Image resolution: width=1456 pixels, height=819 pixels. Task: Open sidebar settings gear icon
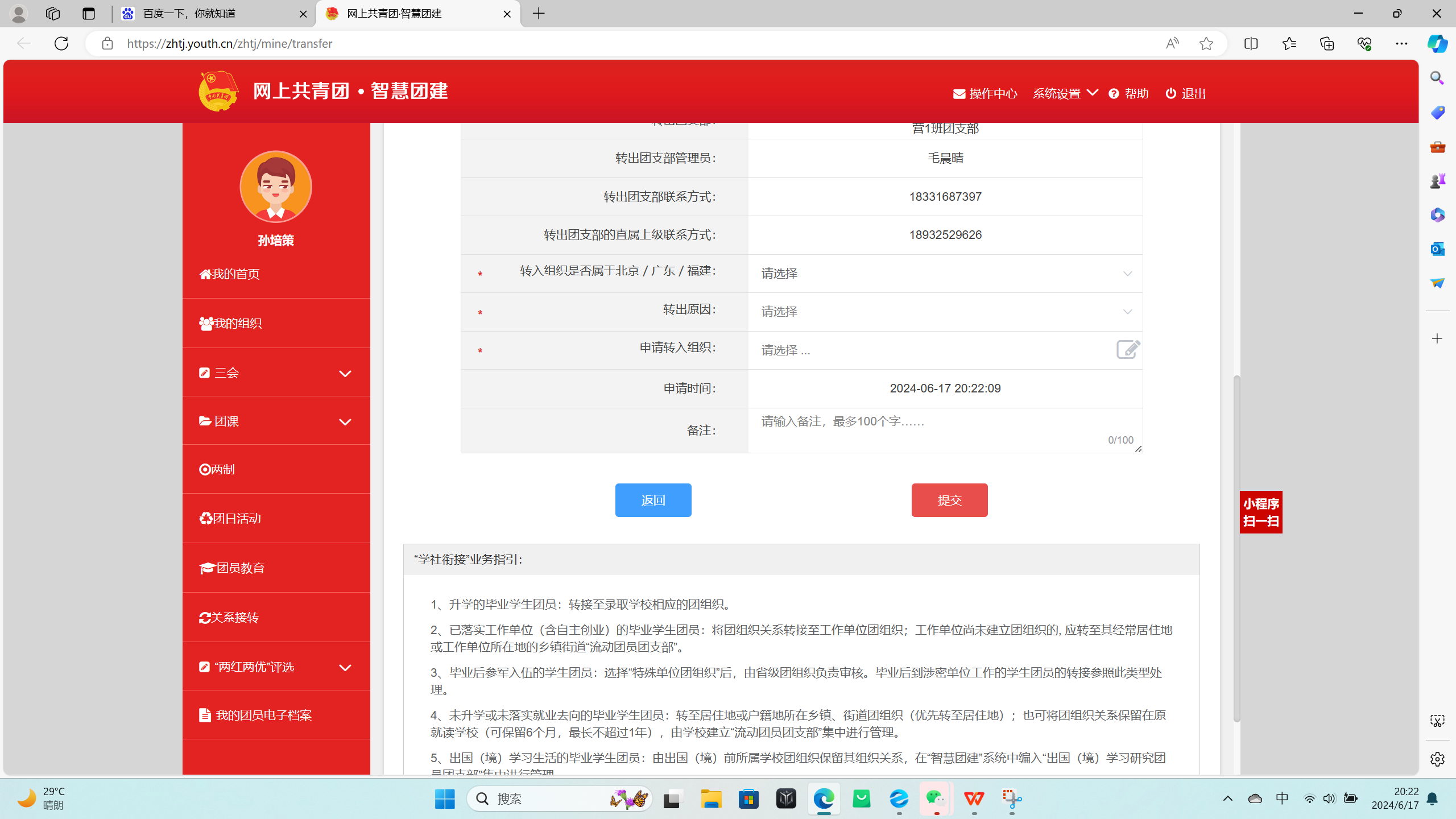point(1437,759)
